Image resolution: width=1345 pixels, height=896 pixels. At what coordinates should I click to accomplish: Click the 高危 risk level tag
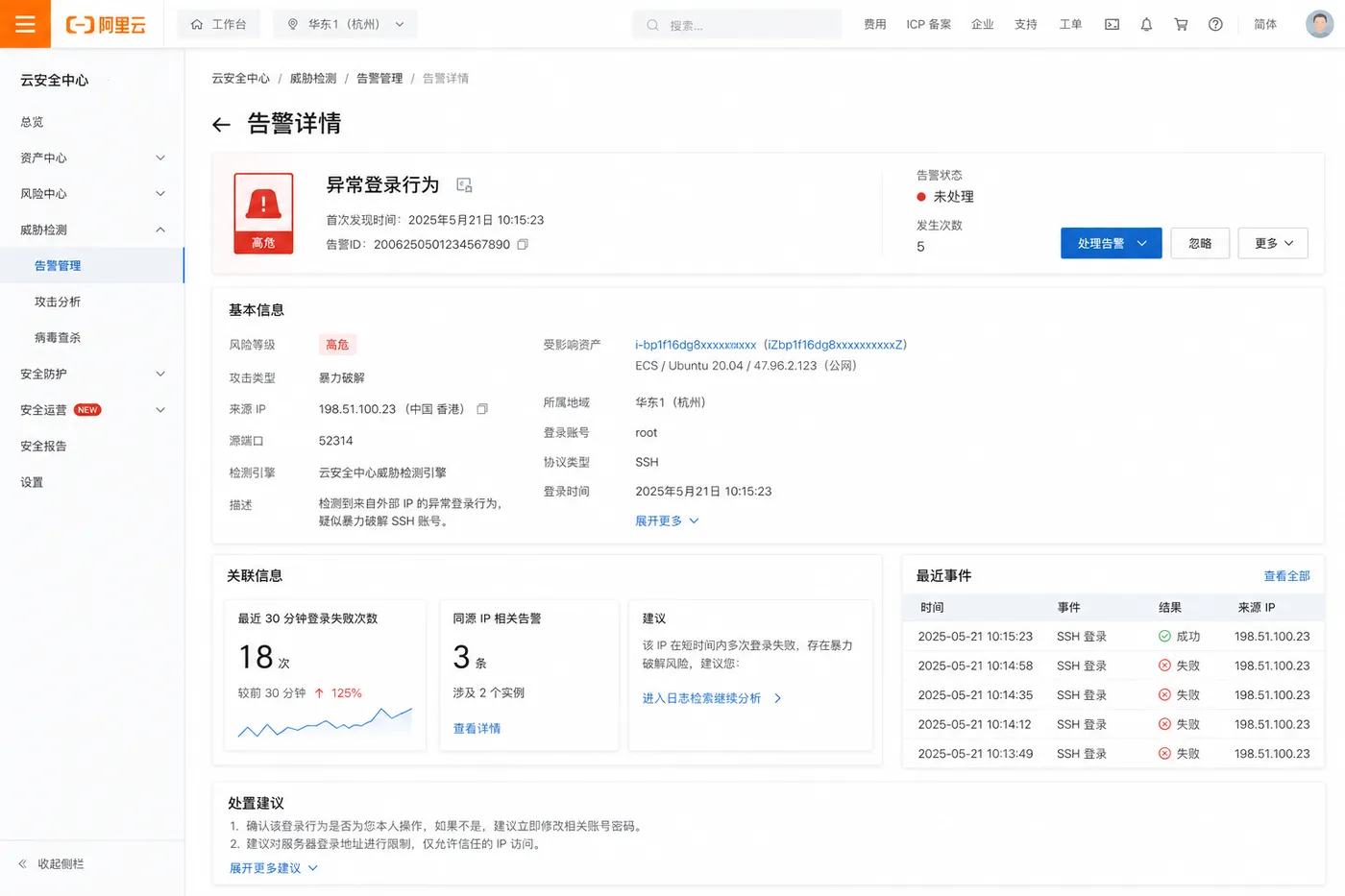(x=337, y=345)
